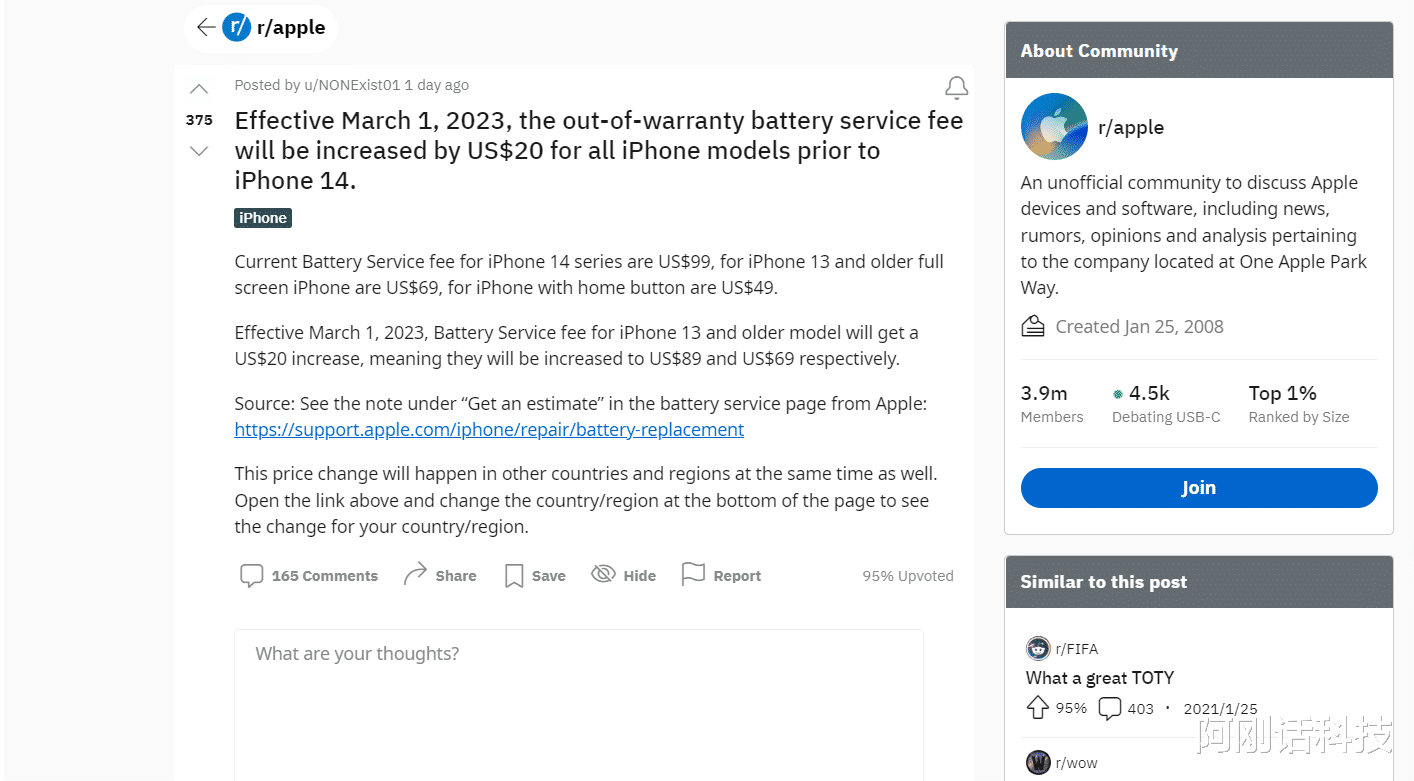Click the back arrow next to r/apple
This screenshot has height=781, width=1414.
pyautogui.click(x=206, y=28)
